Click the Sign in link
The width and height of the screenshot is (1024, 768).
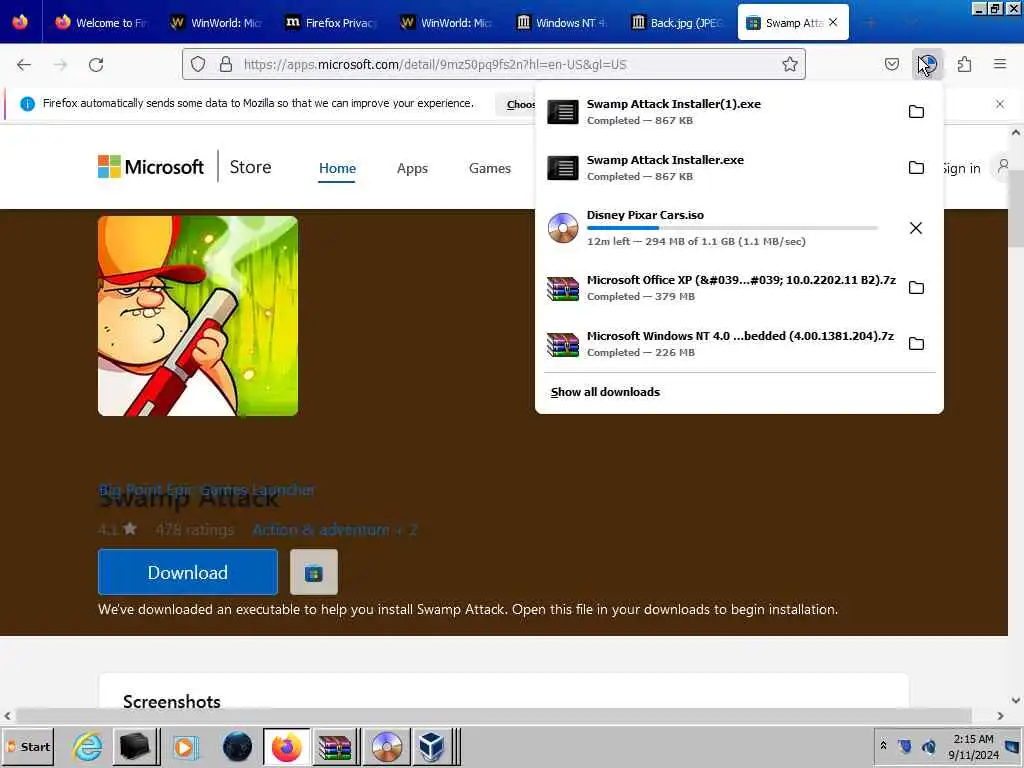click(x=961, y=168)
